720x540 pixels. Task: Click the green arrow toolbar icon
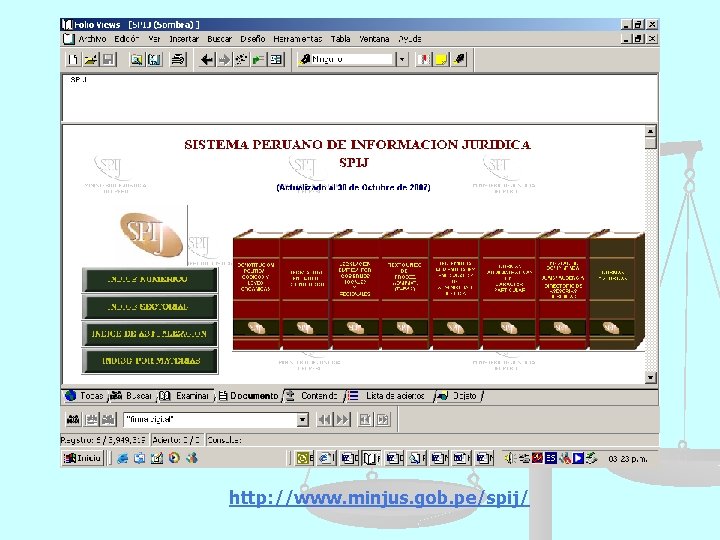[259, 59]
